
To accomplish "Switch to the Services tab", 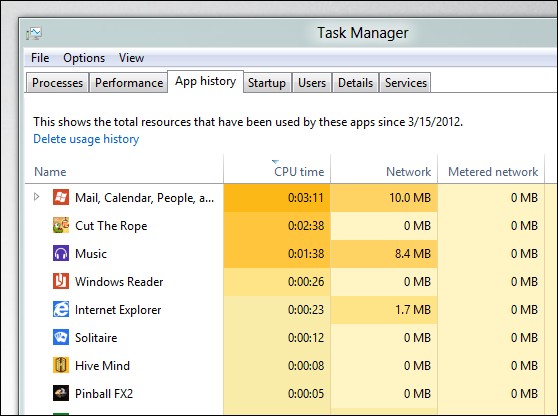I will [406, 83].
